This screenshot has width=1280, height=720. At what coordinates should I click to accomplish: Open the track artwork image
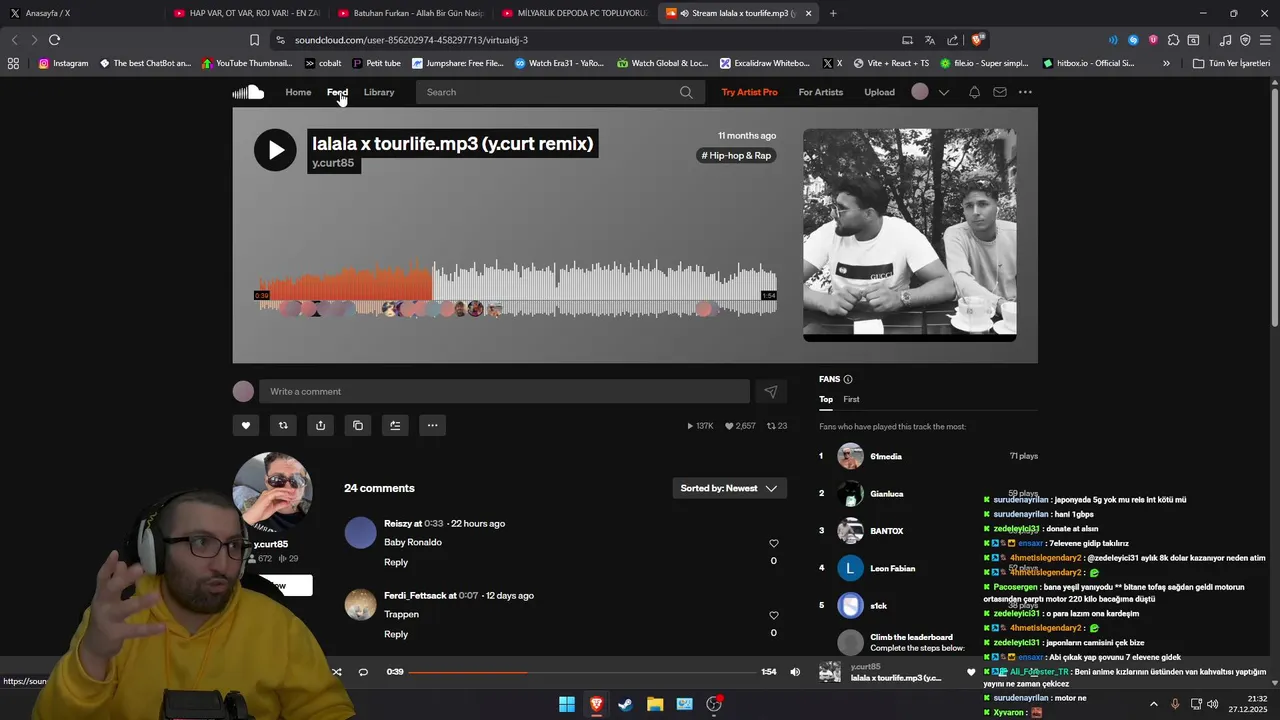pyautogui.click(x=909, y=234)
